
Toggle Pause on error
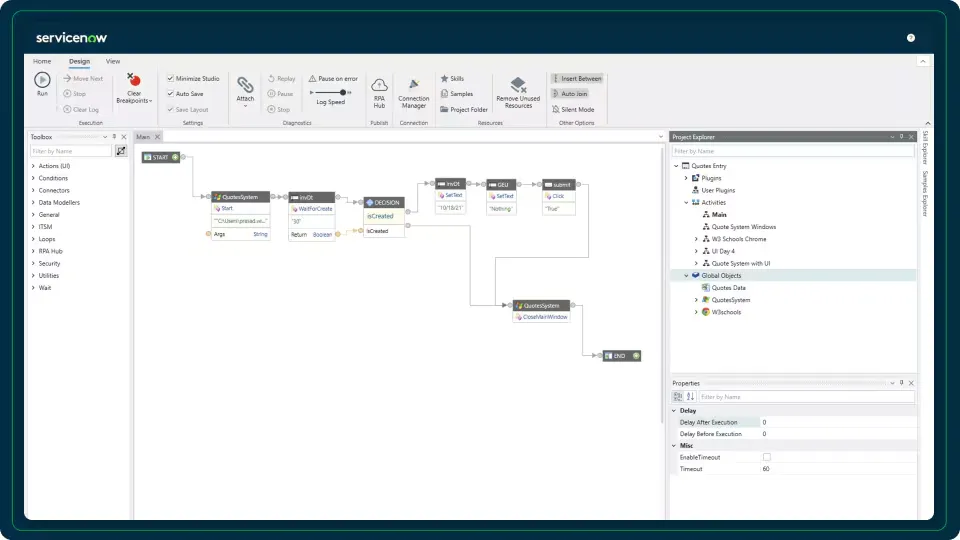[x=333, y=78]
